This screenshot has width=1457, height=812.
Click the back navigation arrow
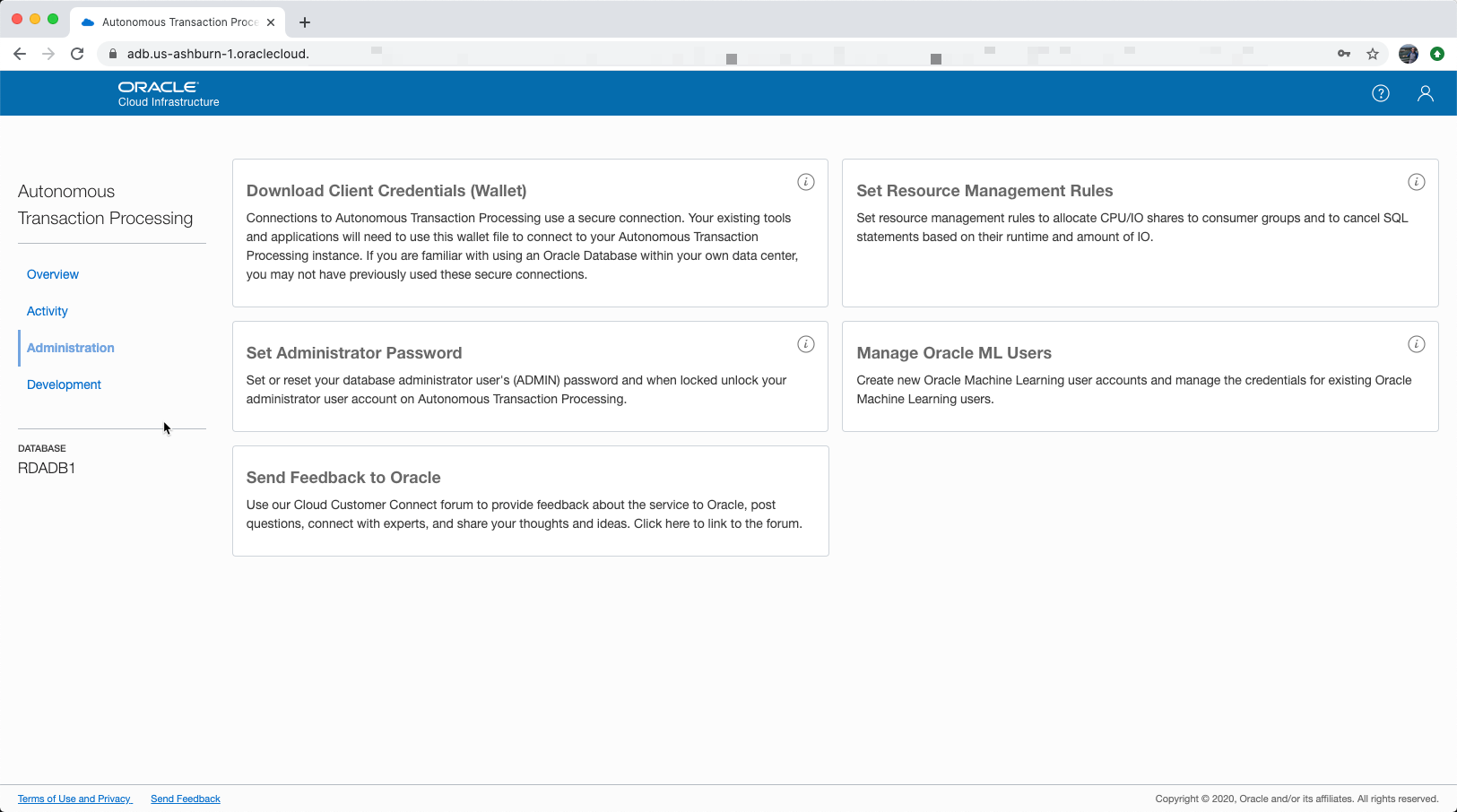click(x=20, y=54)
